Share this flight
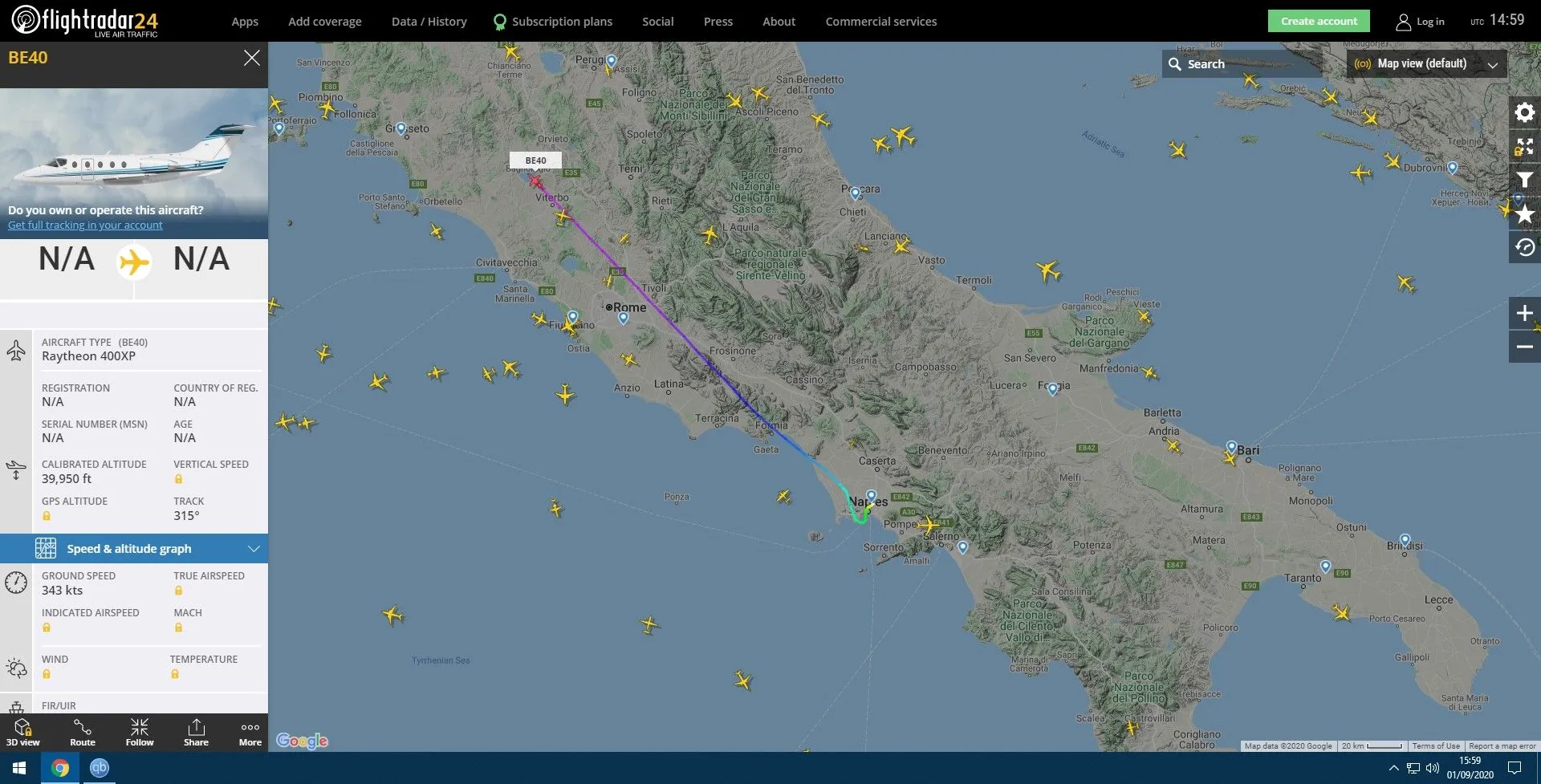The image size is (1541, 784). point(196,732)
